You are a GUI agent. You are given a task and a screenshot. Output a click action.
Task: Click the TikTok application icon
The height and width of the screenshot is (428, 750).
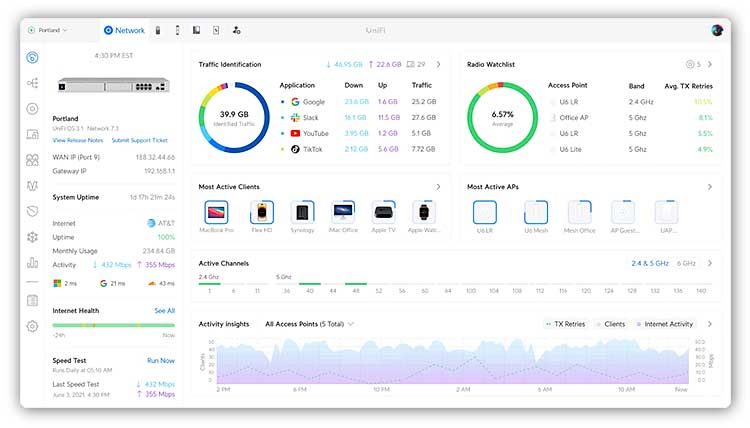click(x=295, y=149)
